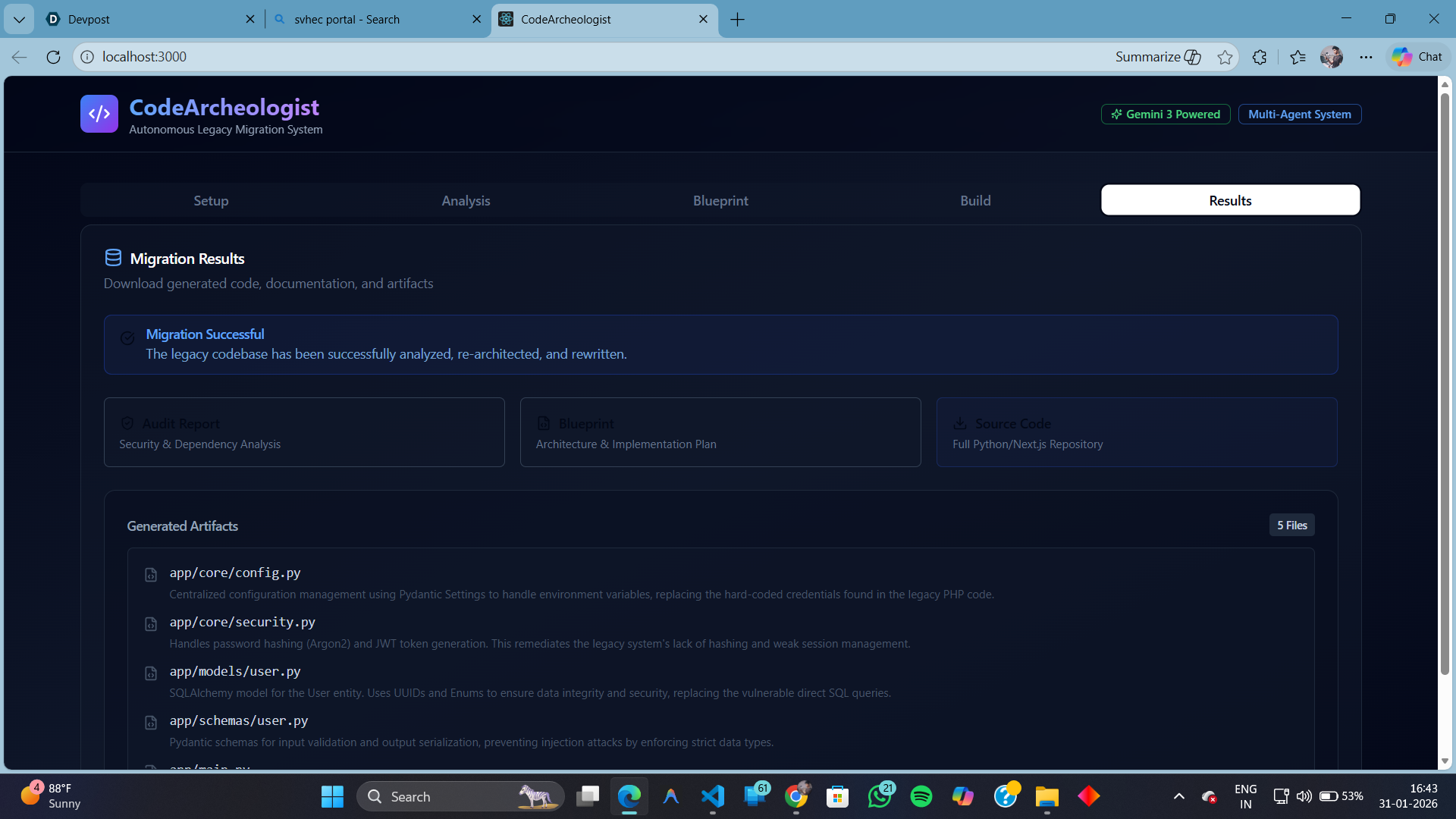Switch to the Analysis tab
The image size is (1456, 819).
pyautogui.click(x=466, y=201)
